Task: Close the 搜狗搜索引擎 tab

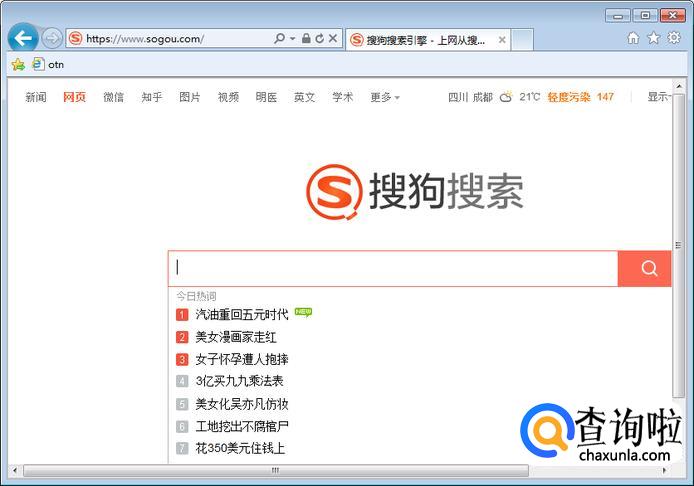Action: [x=502, y=40]
